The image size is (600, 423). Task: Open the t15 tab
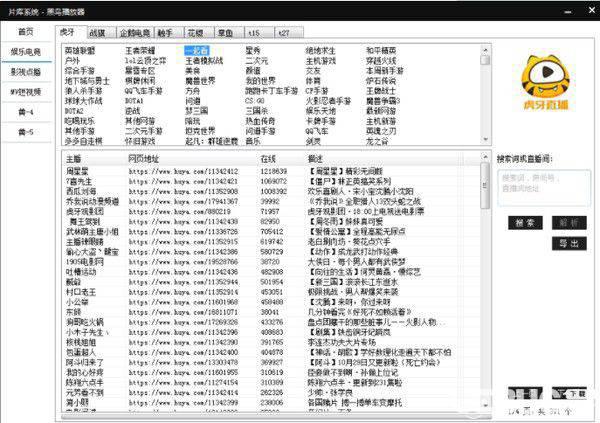coord(259,33)
